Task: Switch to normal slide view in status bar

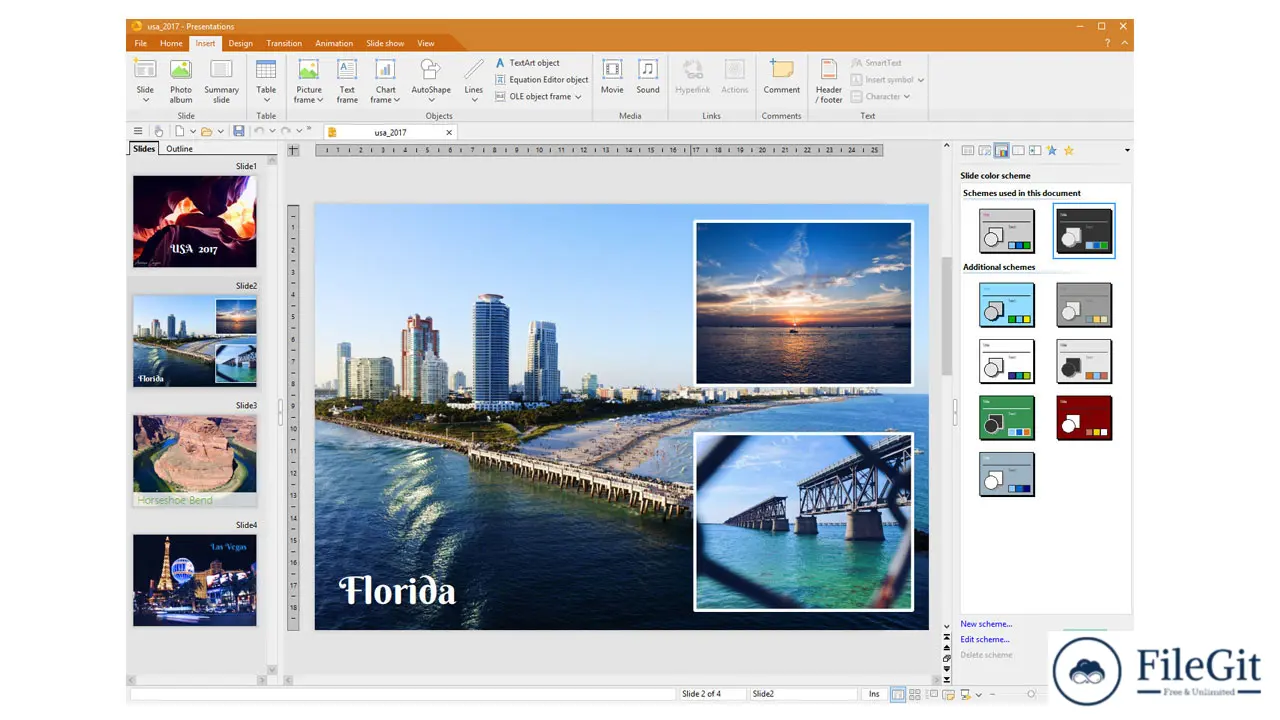Action: 898,694
